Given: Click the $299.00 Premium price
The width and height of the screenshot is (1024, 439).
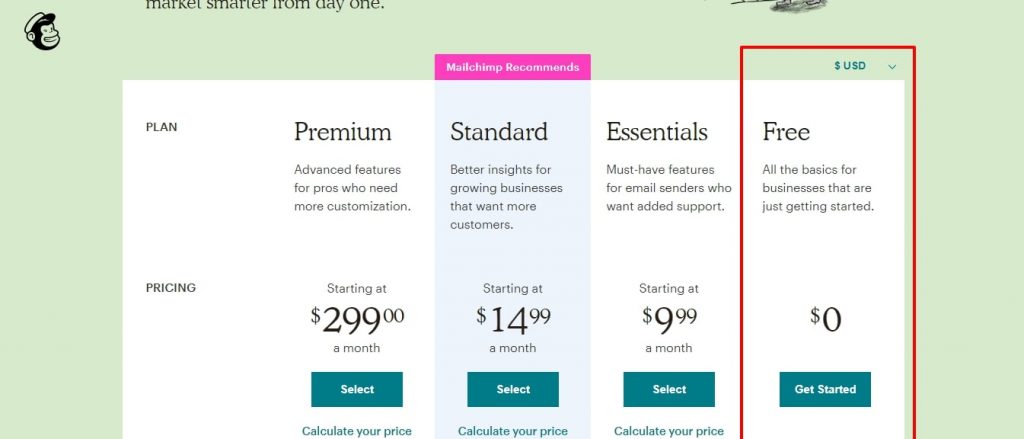Looking at the screenshot, I should point(357,320).
